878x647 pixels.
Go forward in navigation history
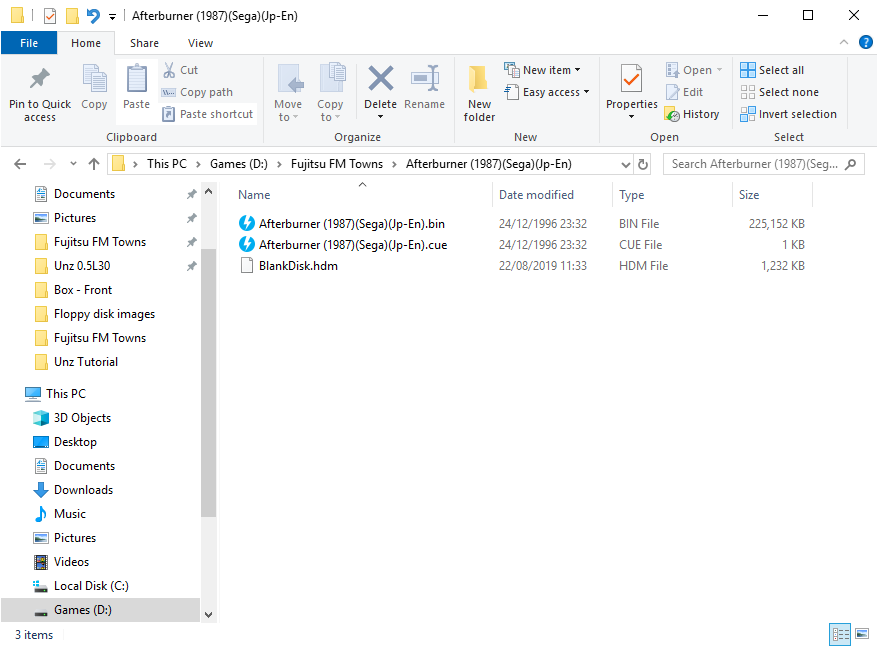pos(49,164)
